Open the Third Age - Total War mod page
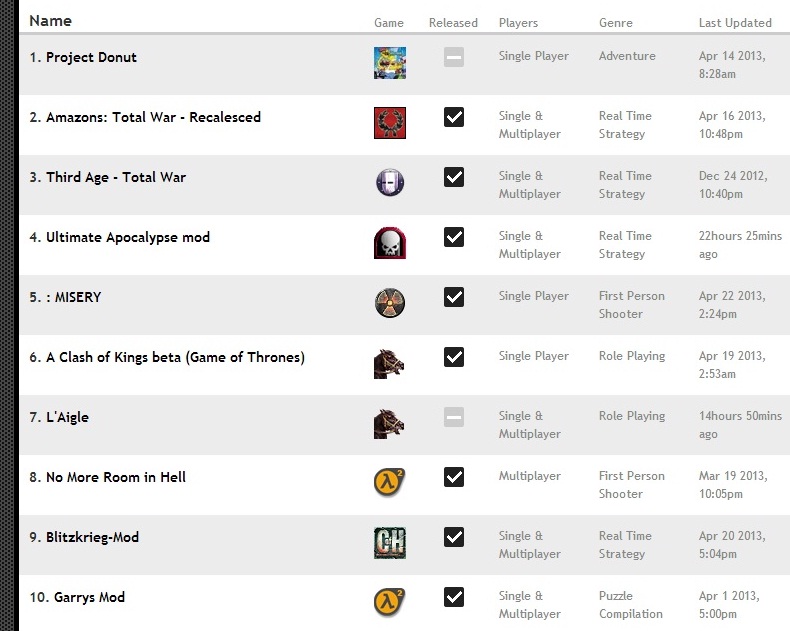The height and width of the screenshot is (631, 790). [116, 177]
